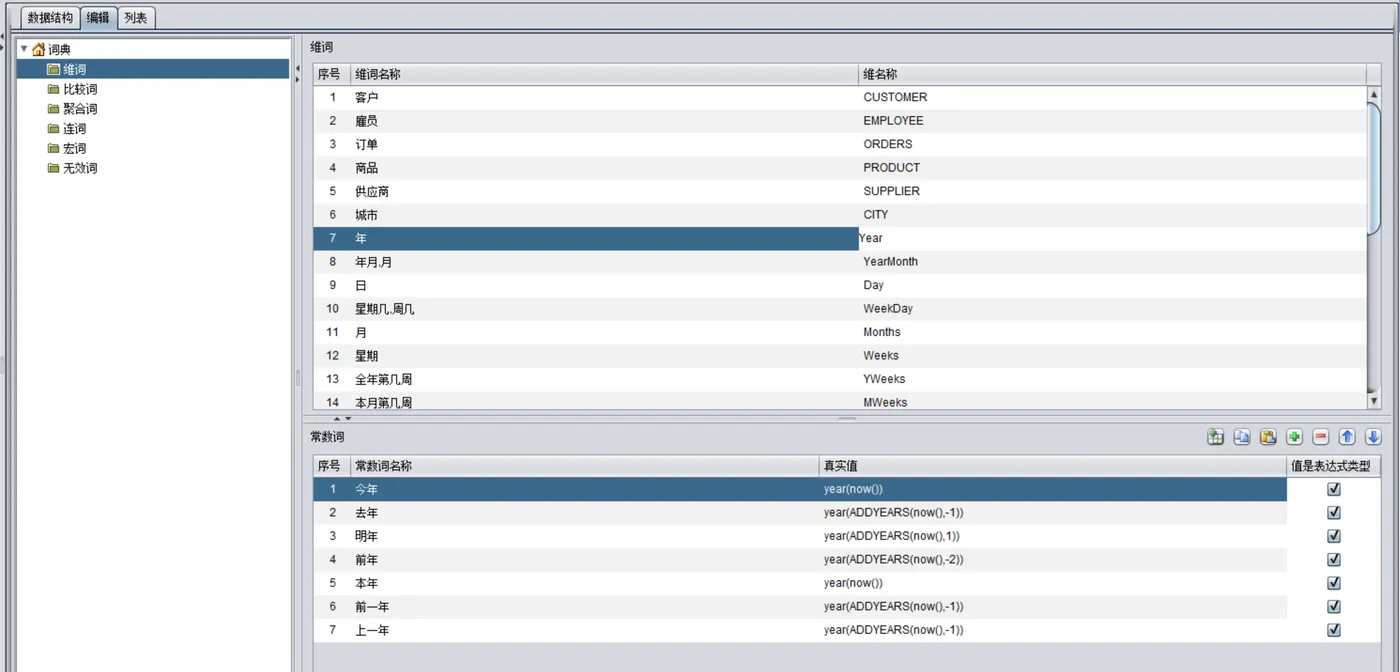
Task: Click the import table icon in 常数词 toolbar
Action: click(x=1215, y=437)
